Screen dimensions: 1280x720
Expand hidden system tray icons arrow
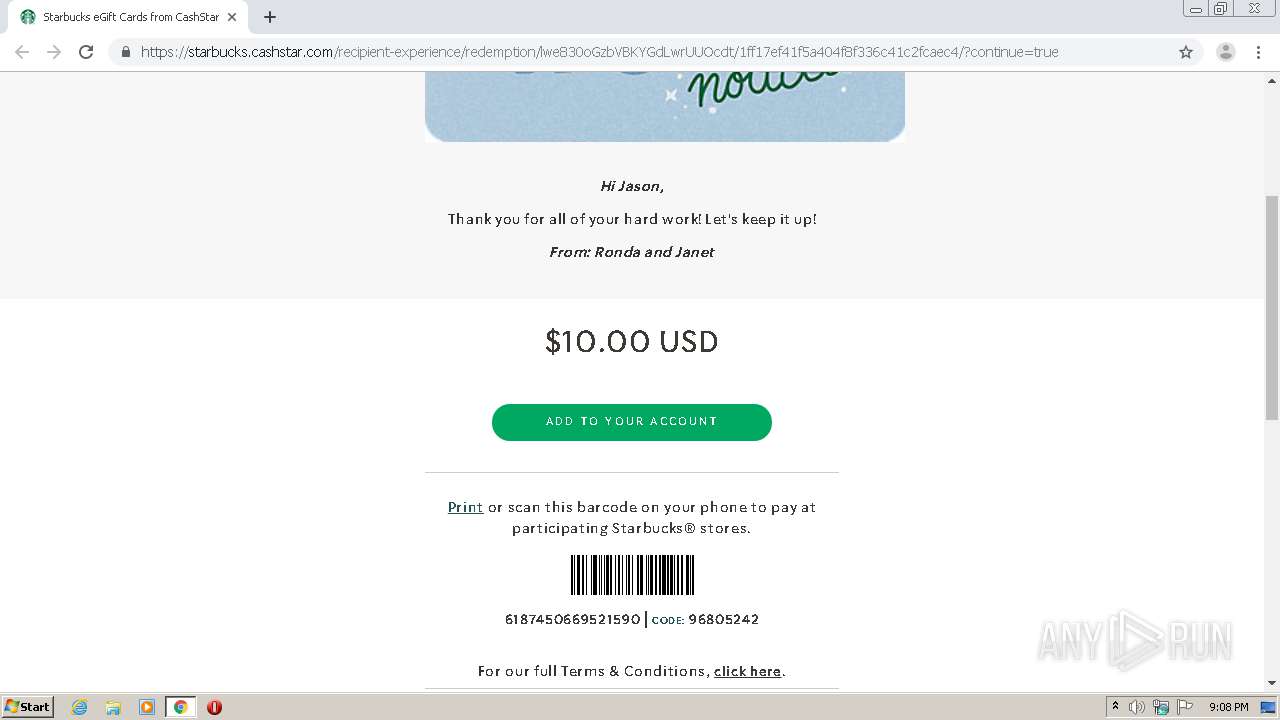point(1115,706)
